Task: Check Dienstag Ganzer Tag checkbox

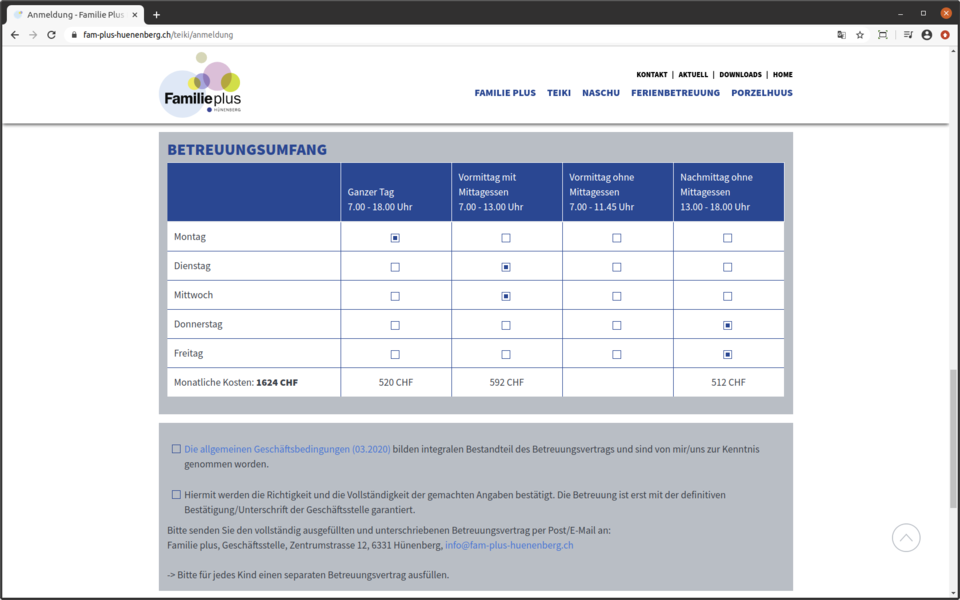Action: click(x=395, y=267)
